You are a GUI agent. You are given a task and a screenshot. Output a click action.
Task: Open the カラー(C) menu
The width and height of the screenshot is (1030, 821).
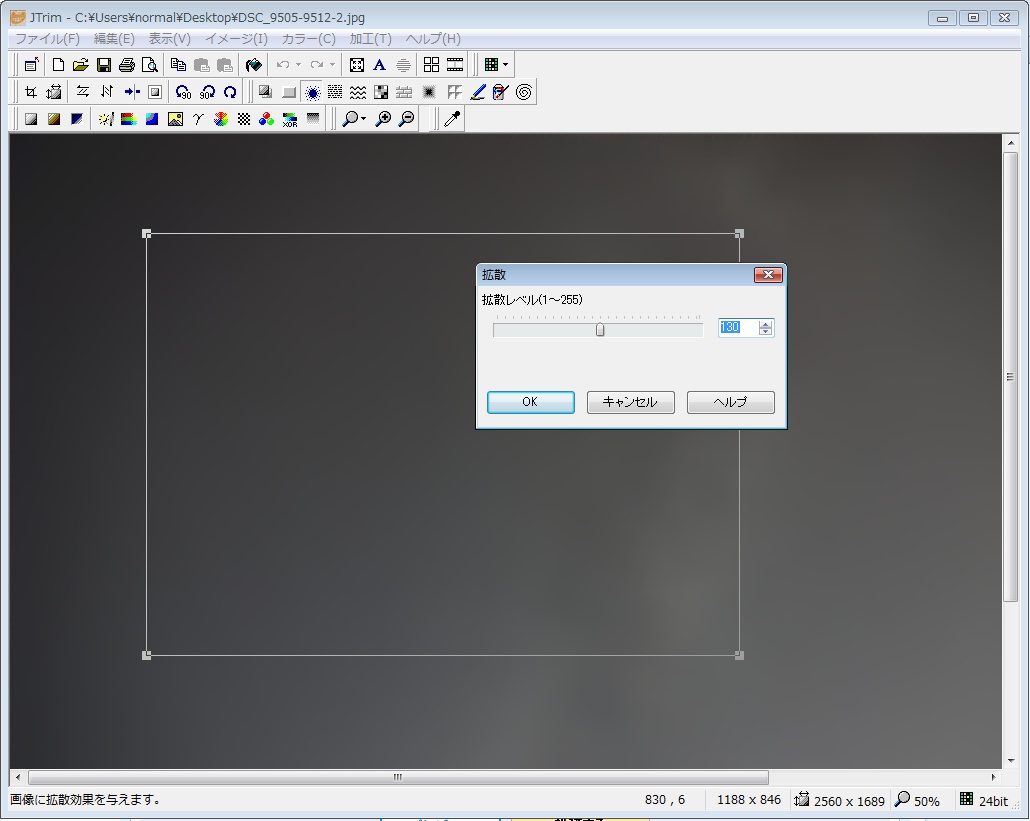coord(309,39)
